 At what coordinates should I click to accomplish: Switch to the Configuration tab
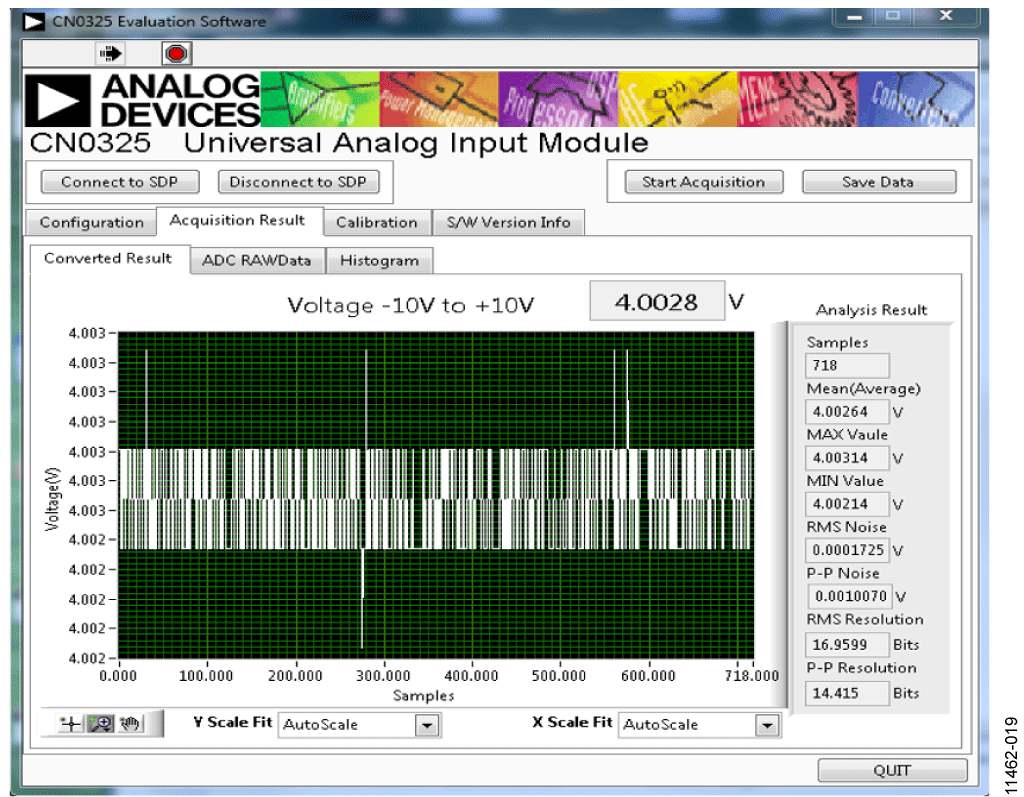pos(91,223)
